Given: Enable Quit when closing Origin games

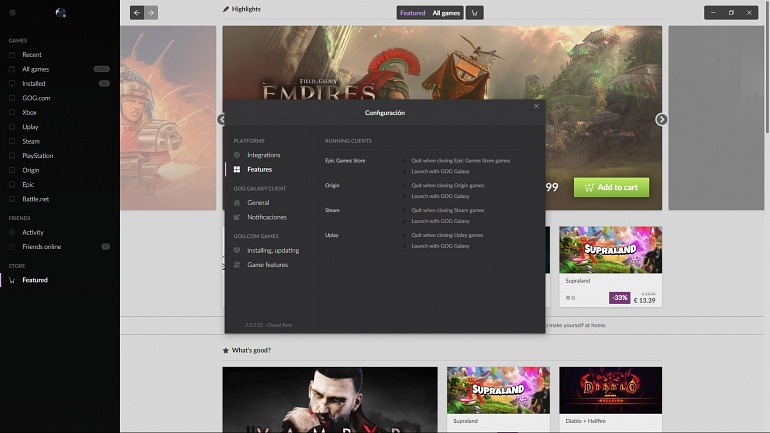Looking at the screenshot, I should (404, 186).
